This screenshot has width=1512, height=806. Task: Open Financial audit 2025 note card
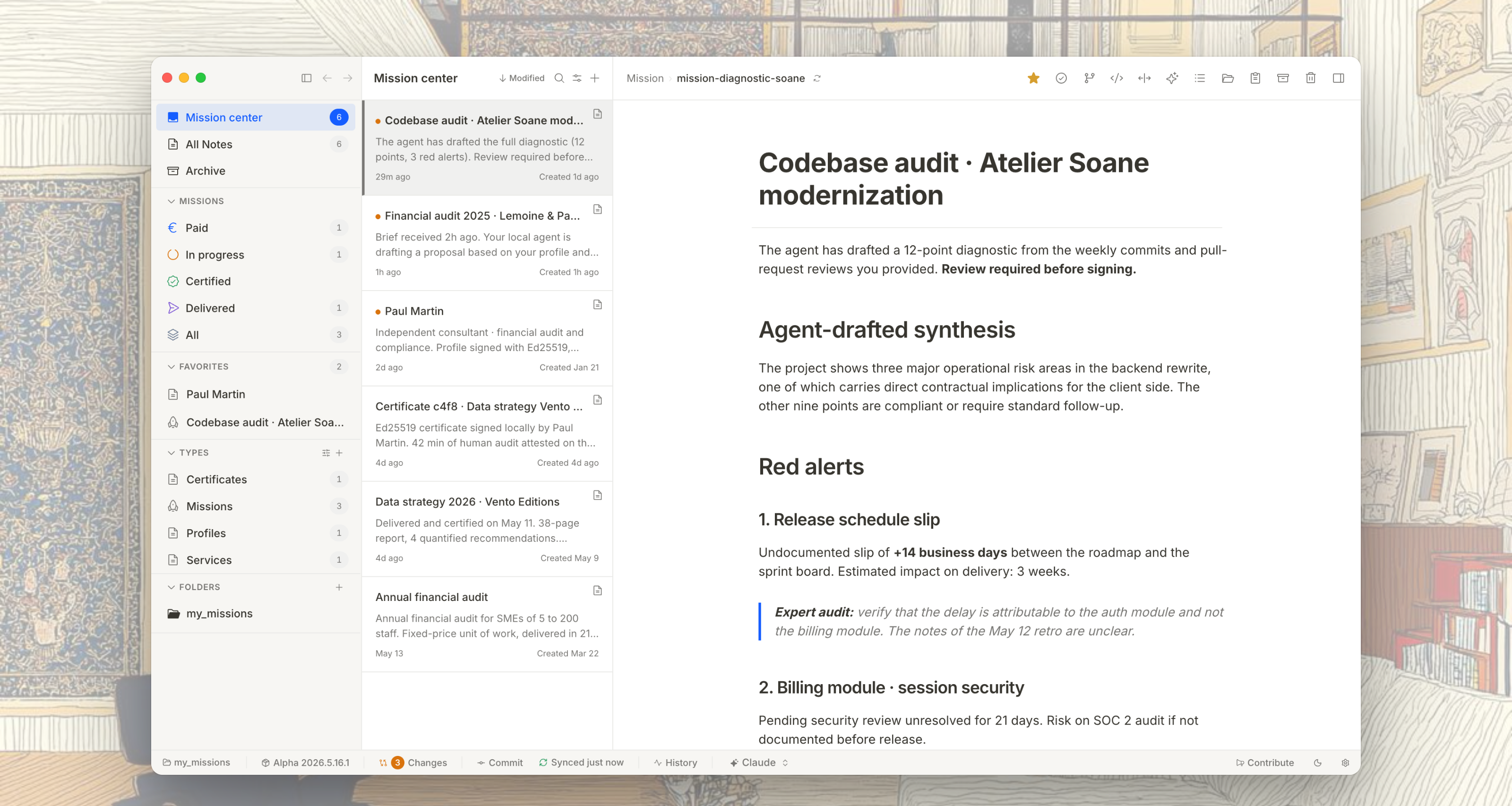tap(487, 243)
